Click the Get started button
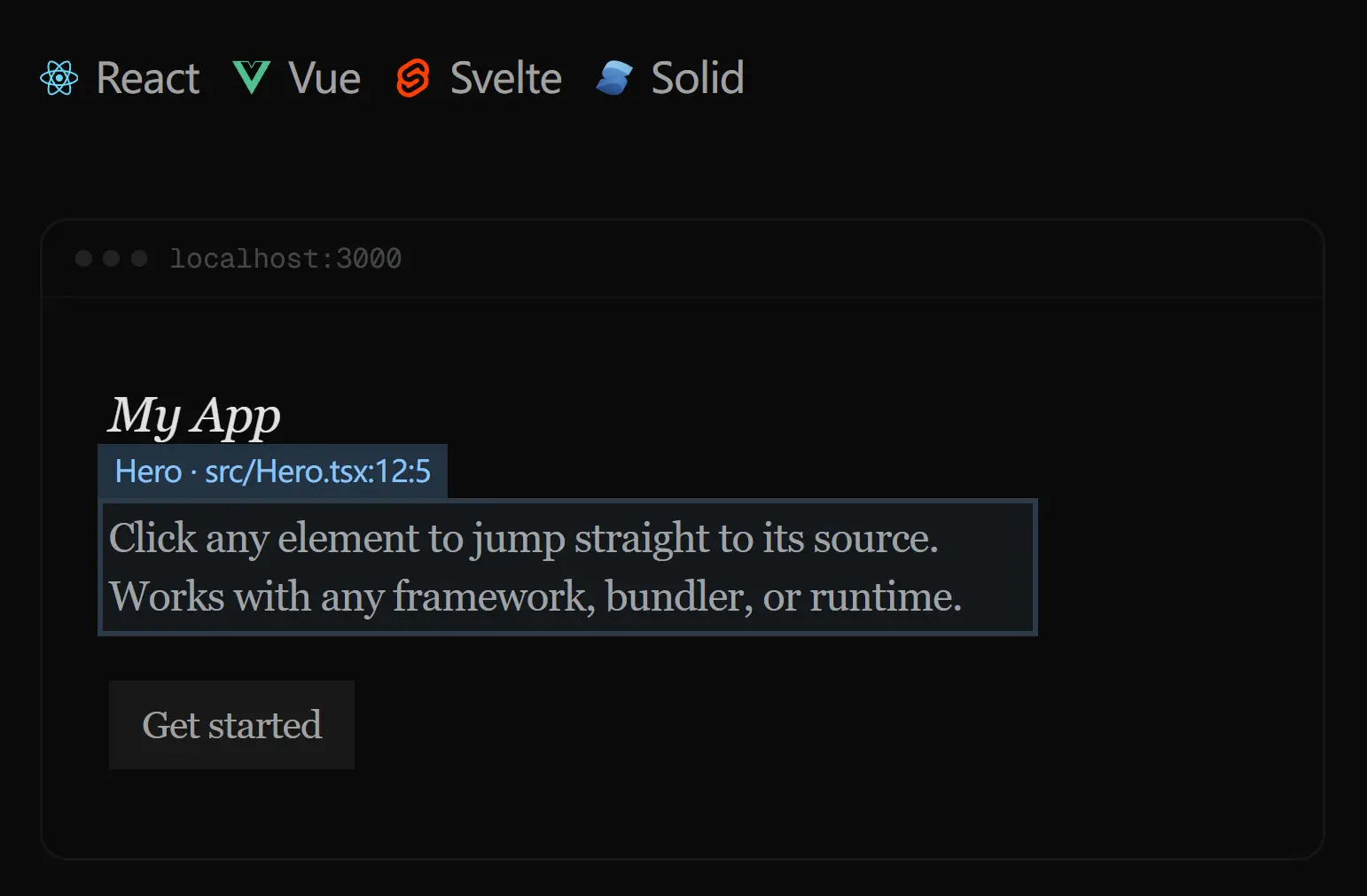Viewport: 1367px width, 896px height. coord(230,725)
